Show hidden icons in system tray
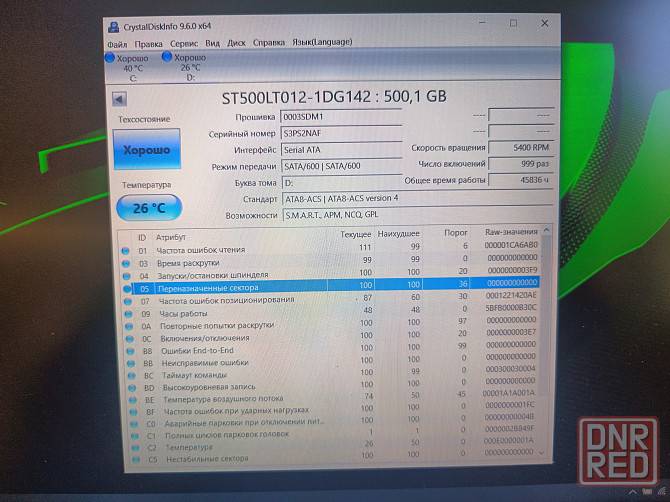 [x=632, y=492]
